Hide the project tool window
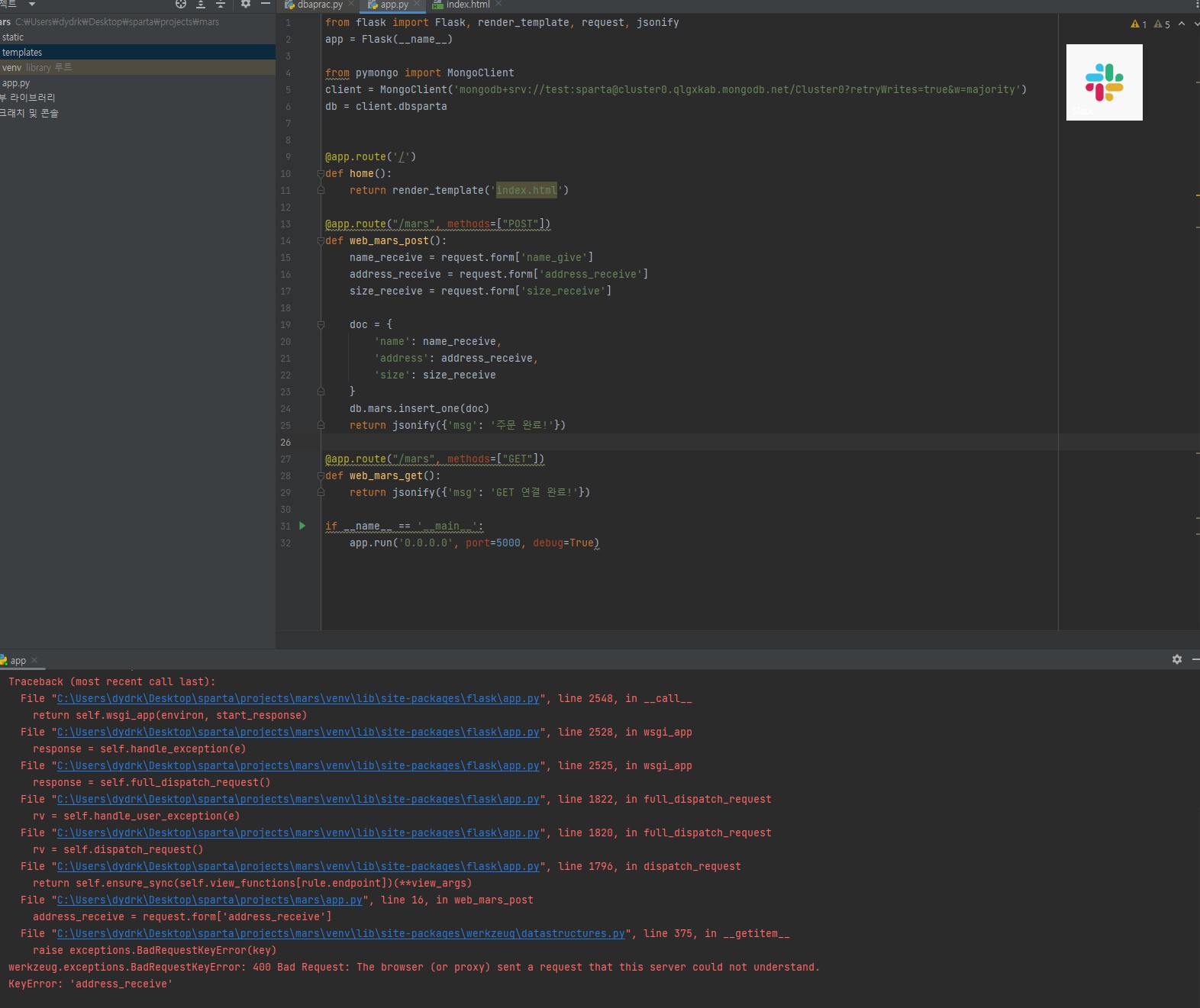The image size is (1200, 1008). coord(266,5)
